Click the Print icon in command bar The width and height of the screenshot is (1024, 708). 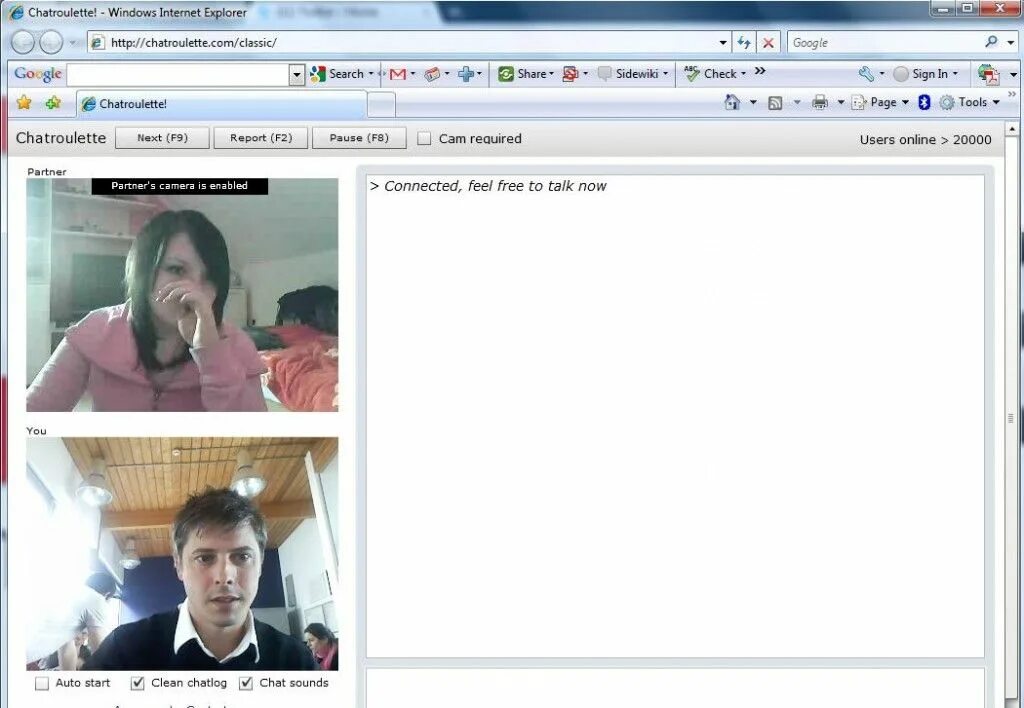point(820,102)
